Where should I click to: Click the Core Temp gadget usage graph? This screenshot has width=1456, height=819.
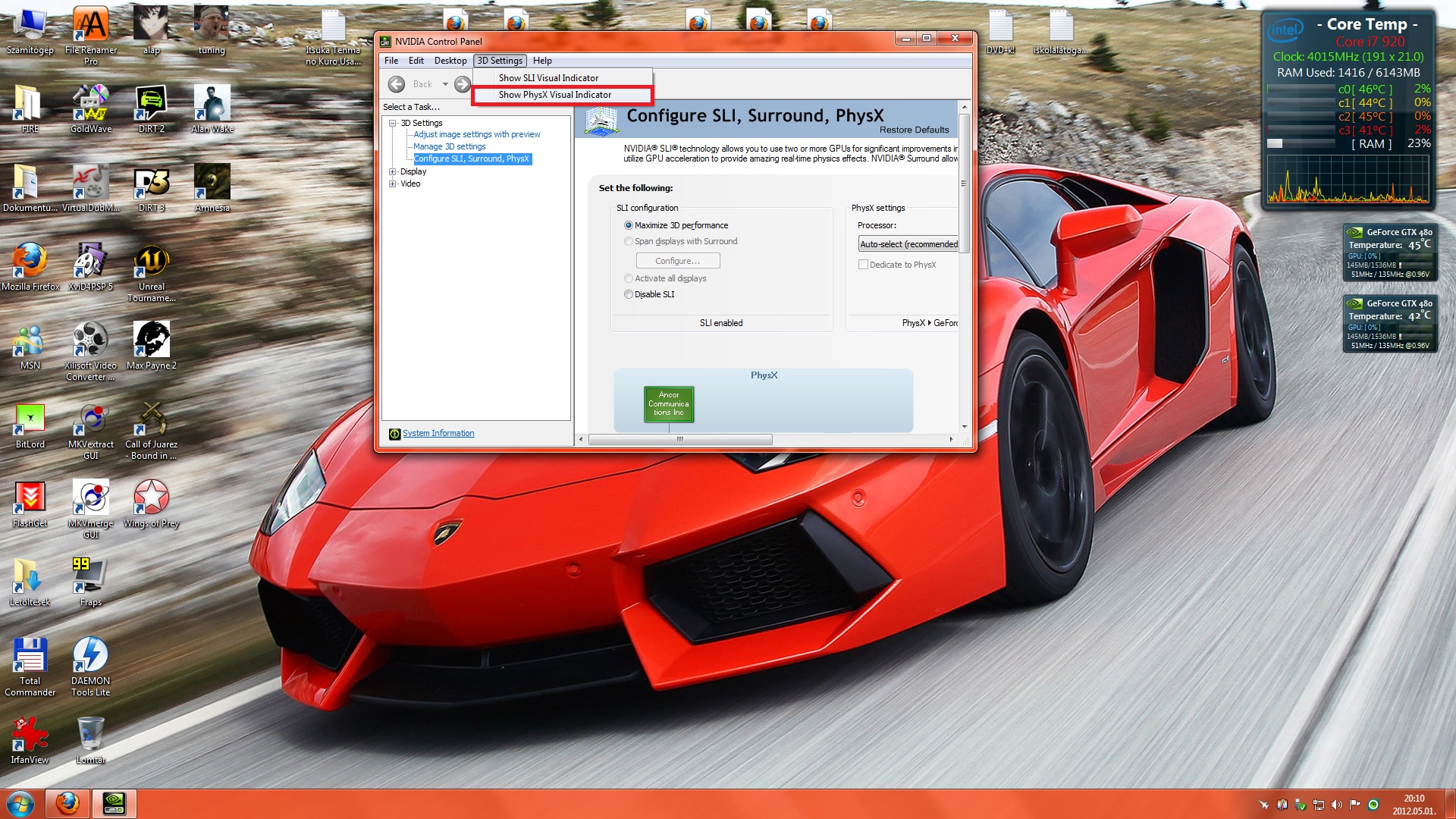[1348, 179]
